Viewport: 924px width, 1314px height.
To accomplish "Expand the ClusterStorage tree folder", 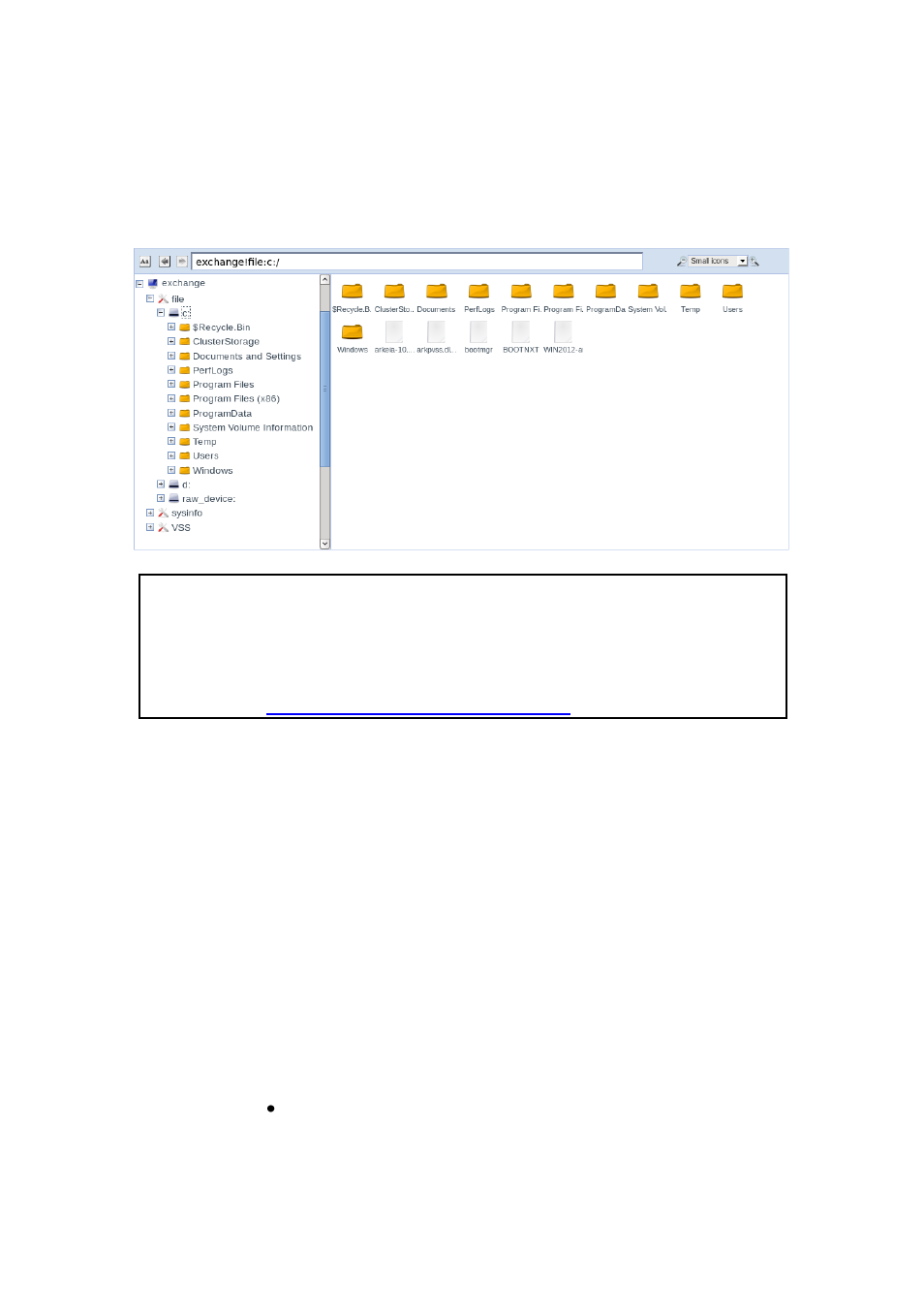I will coord(171,341).
